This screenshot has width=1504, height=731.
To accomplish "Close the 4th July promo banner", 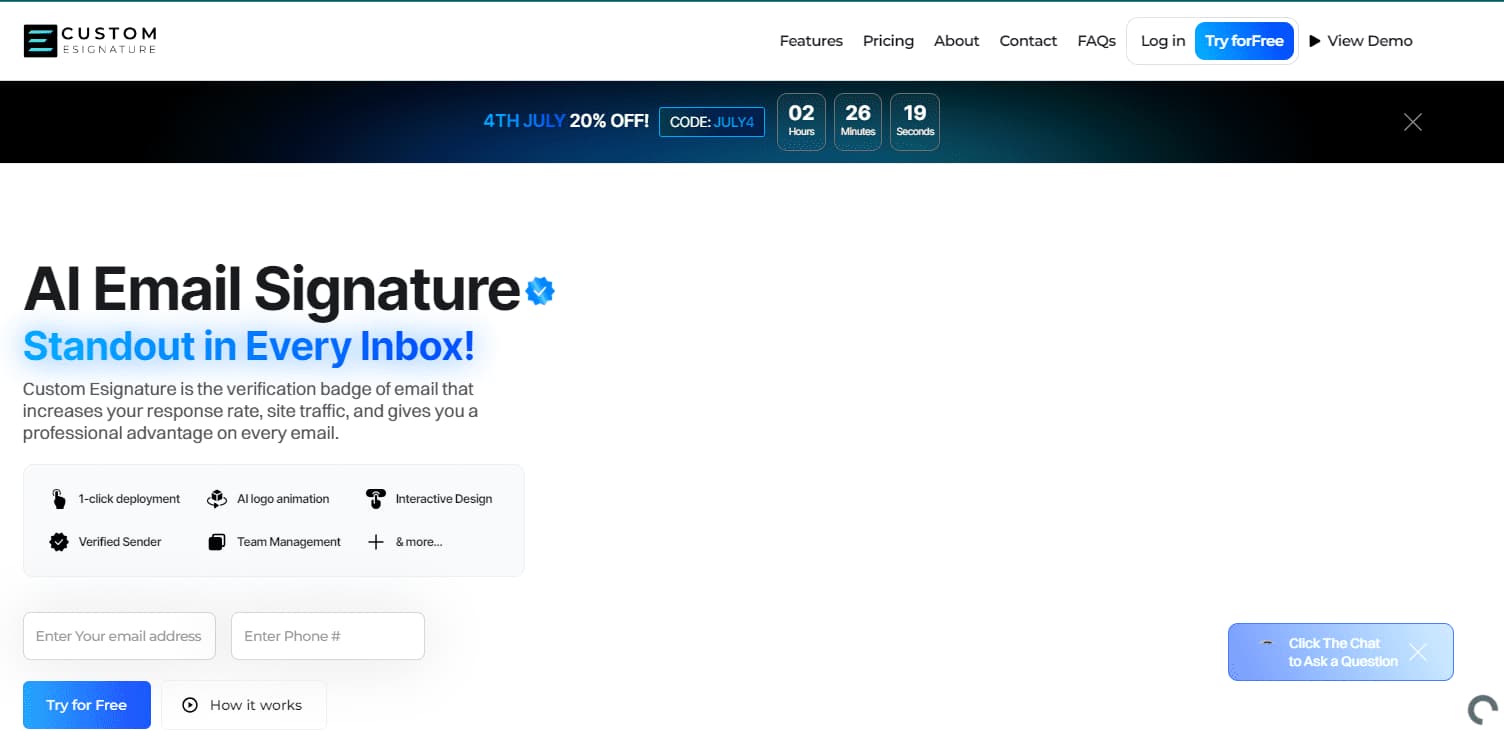I will 1412,122.
